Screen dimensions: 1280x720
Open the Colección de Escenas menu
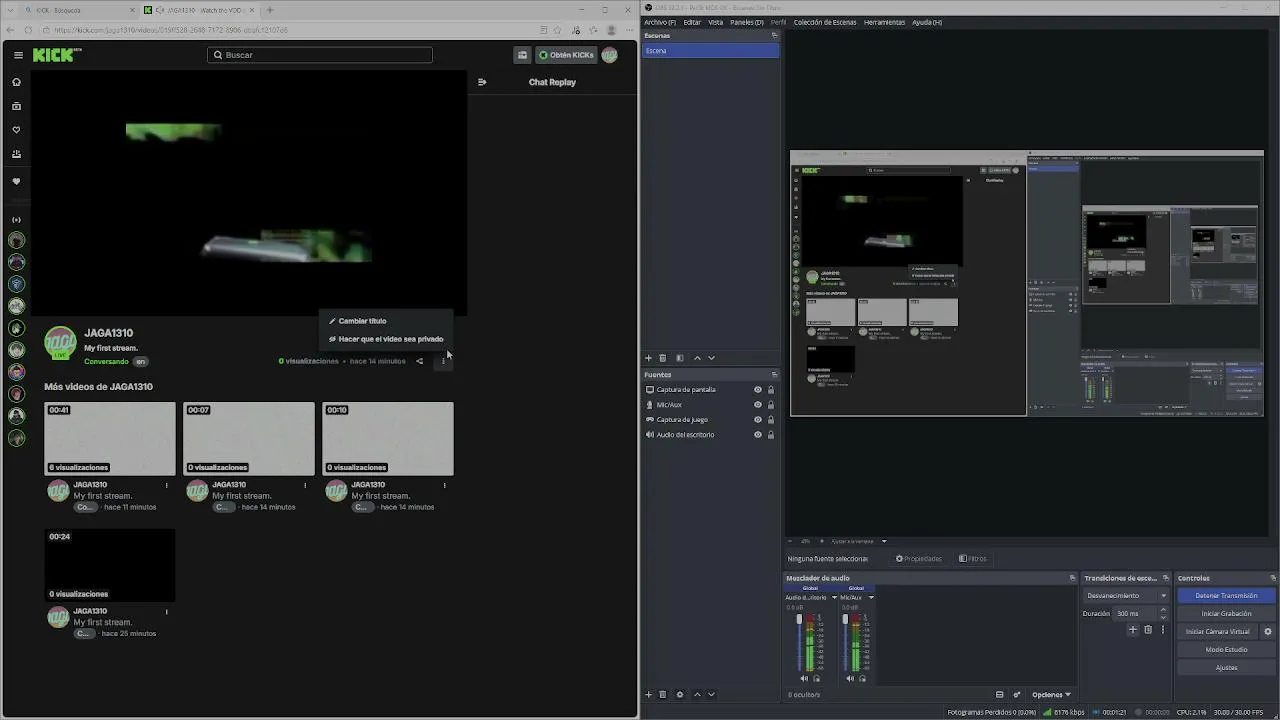point(825,22)
